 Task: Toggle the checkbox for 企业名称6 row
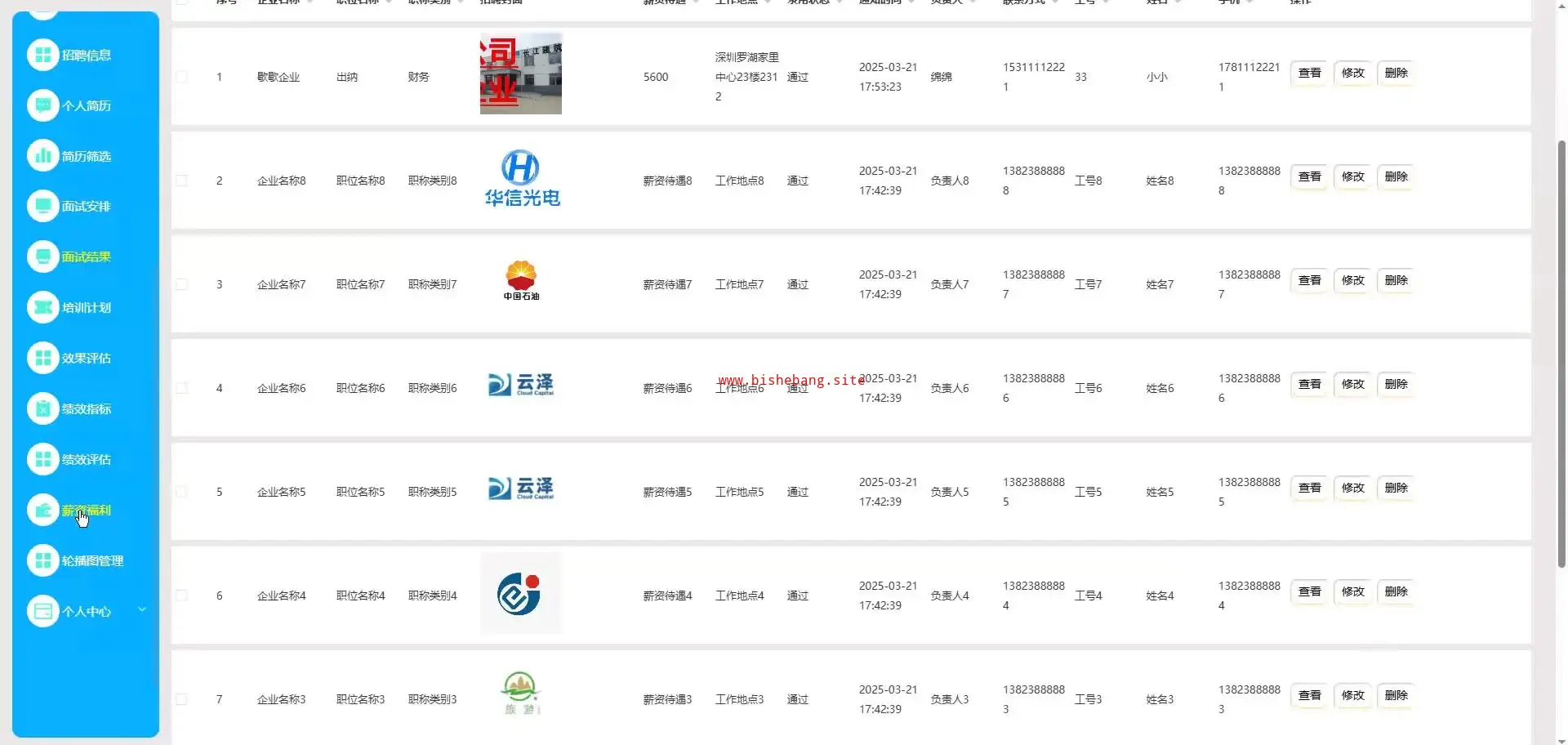click(x=181, y=388)
